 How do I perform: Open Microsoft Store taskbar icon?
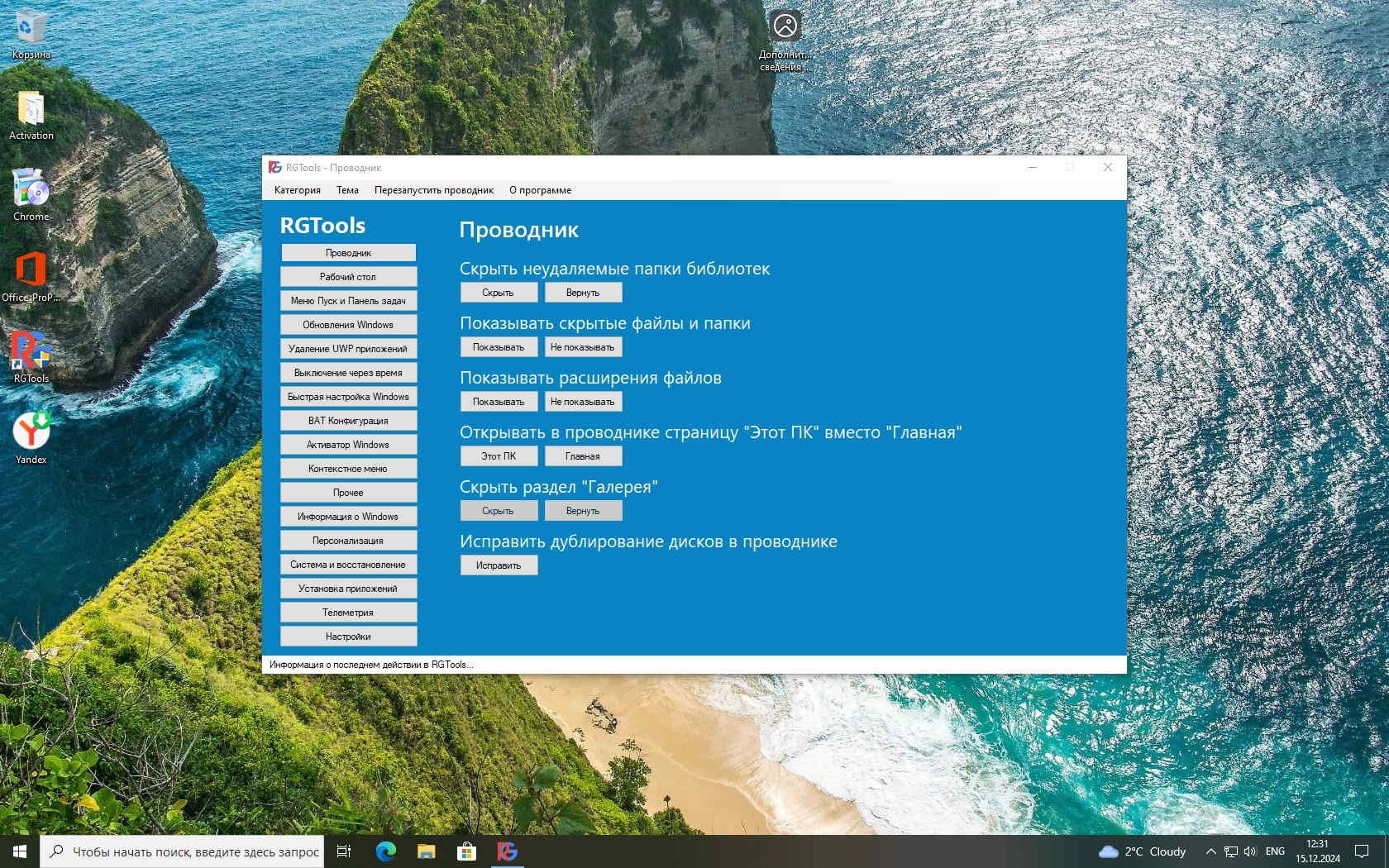point(467,851)
